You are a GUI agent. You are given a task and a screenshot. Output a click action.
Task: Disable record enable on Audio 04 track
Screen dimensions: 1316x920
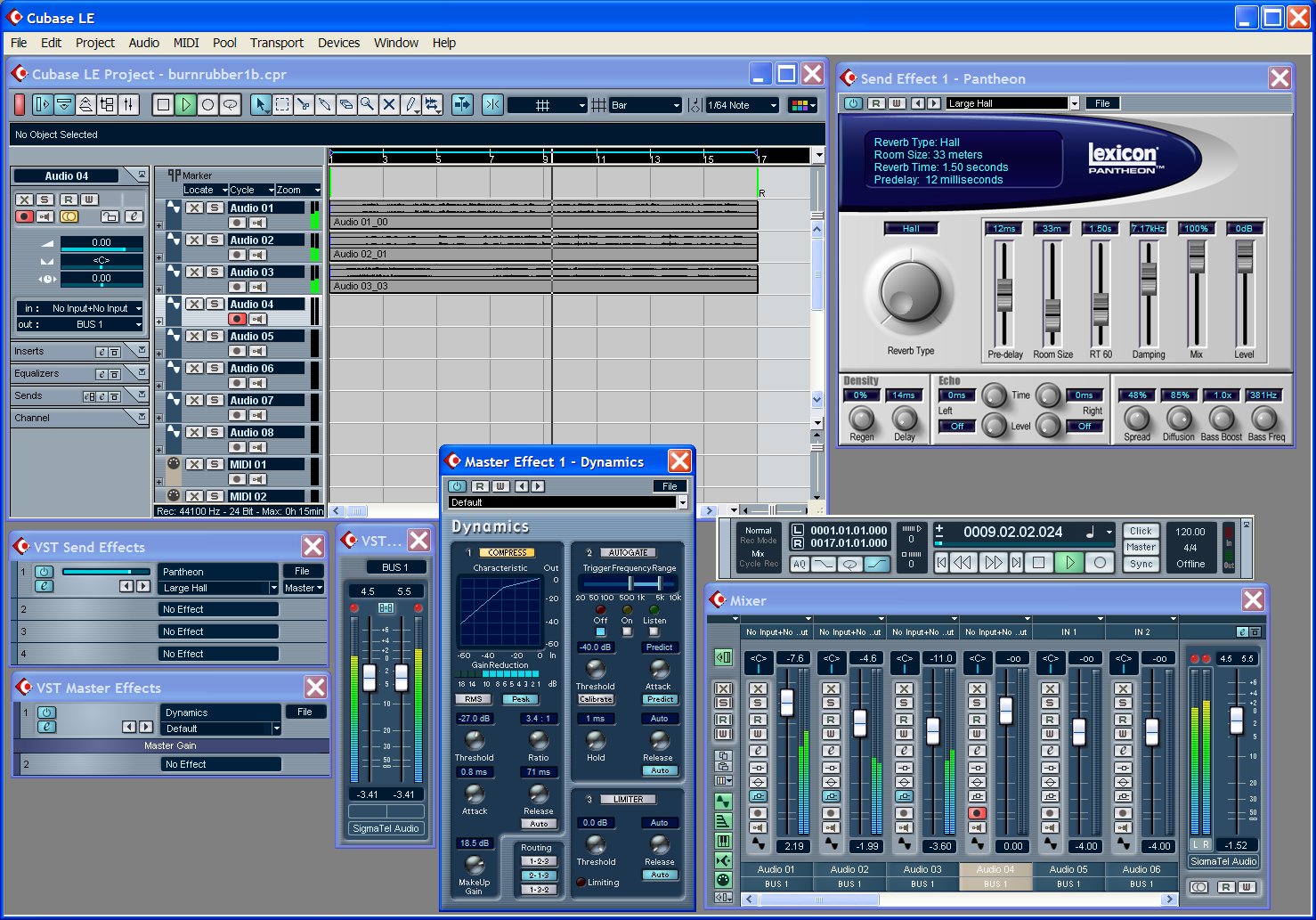pos(238,319)
